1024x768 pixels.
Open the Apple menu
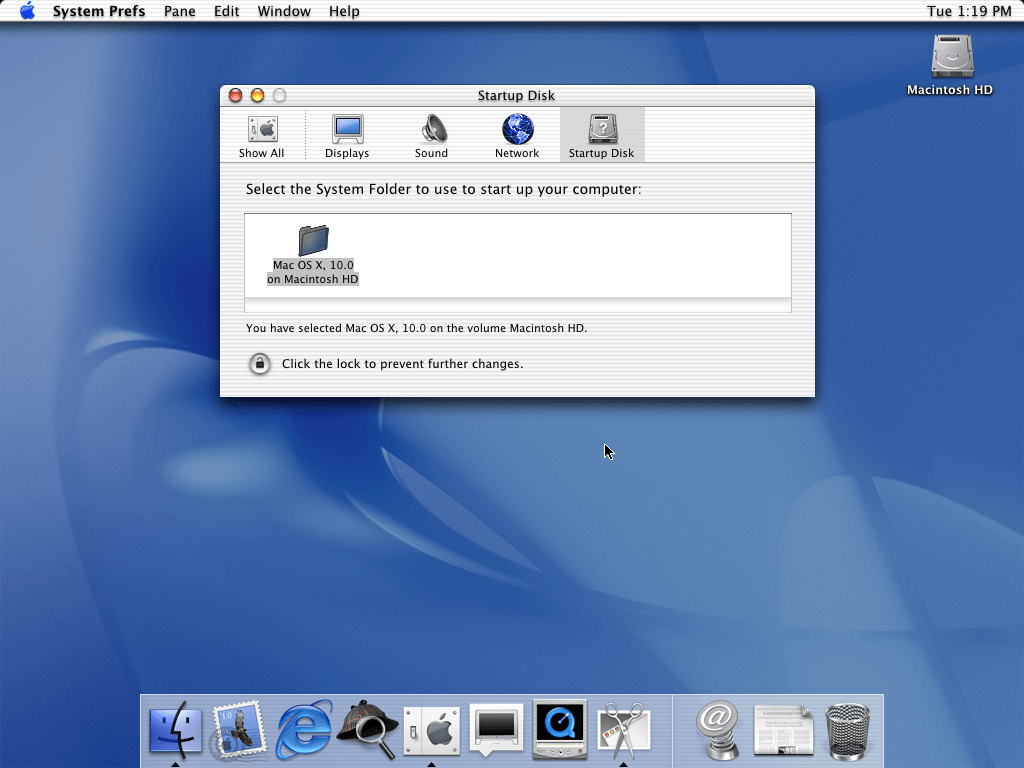point(27,11)
